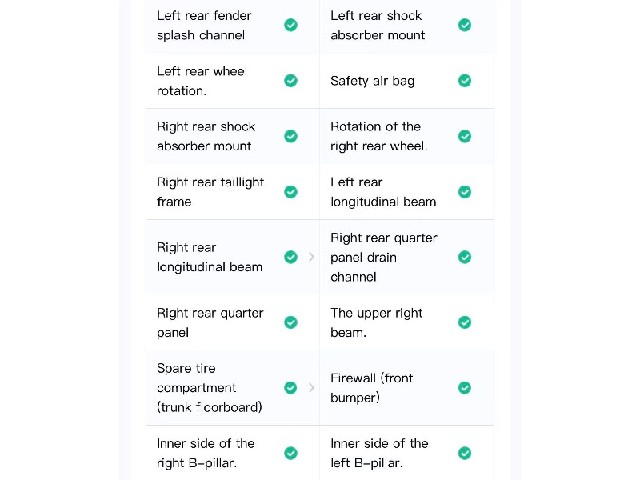Image resolution: width=640 pixels, height=480 pixels.
Task: Click check icon for Left rear fender splash channel
Action: click(x=291, y=25)
